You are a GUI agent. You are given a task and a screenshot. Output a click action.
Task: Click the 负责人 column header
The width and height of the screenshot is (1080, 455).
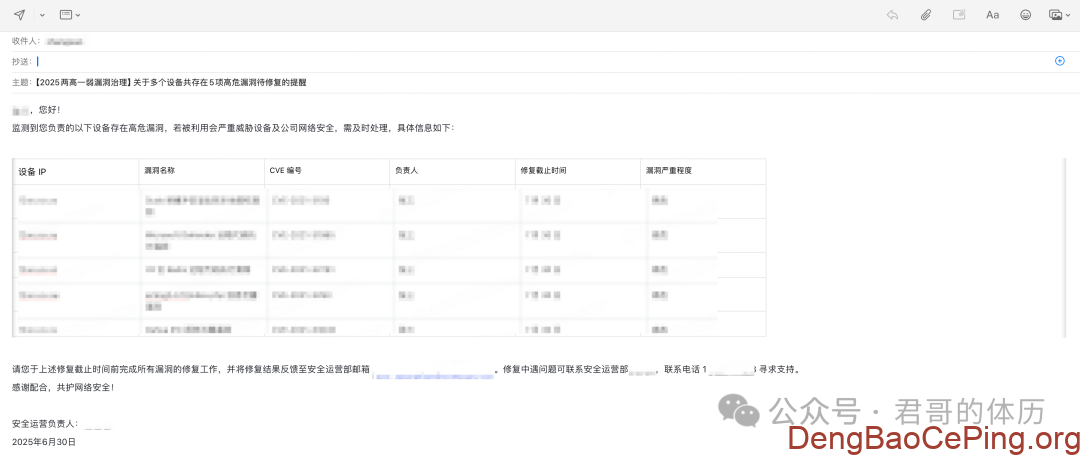coord(406,171)
